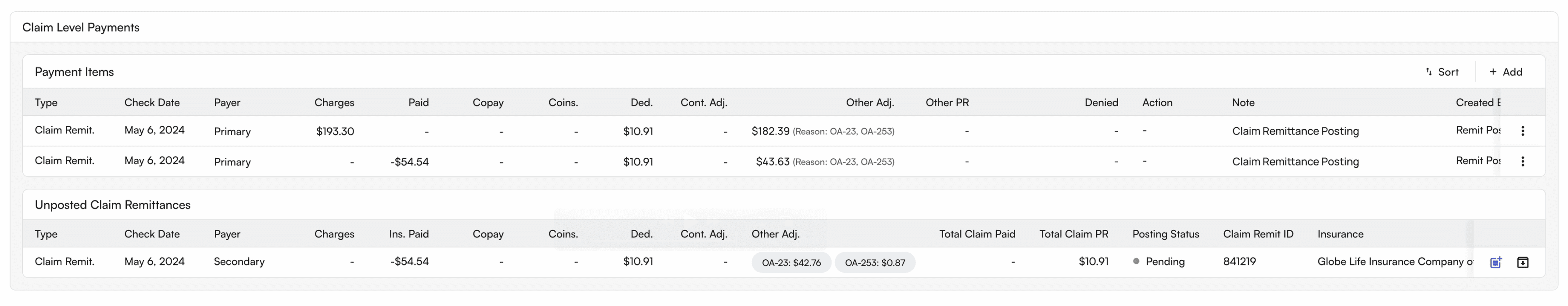Viewport: 1568px width, 306px height.
Task: Select the Secondary payer remittance row
Action: pyautogui.click(x=239, y=261)
